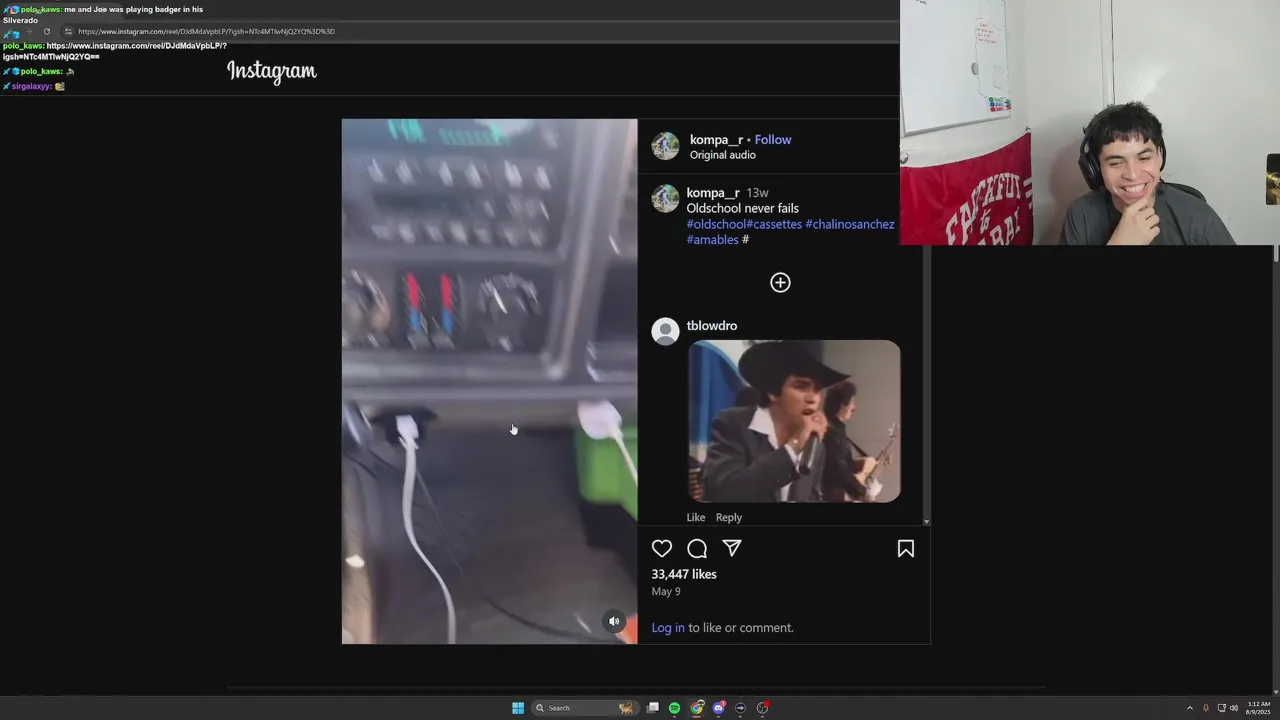Screen dimensions: 1280x720
Task: Open the volume tray icon
Action: pyautogui.click(x=1233, y=708)
